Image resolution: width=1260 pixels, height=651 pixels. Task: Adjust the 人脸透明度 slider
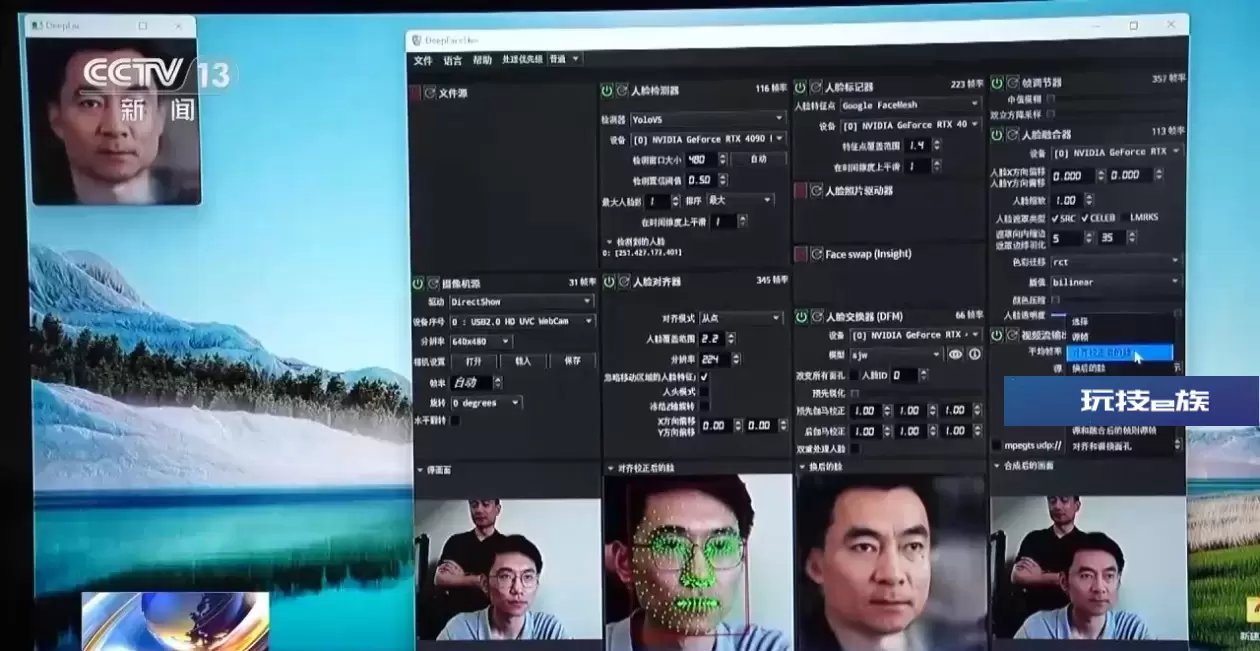pos(1116,314)
